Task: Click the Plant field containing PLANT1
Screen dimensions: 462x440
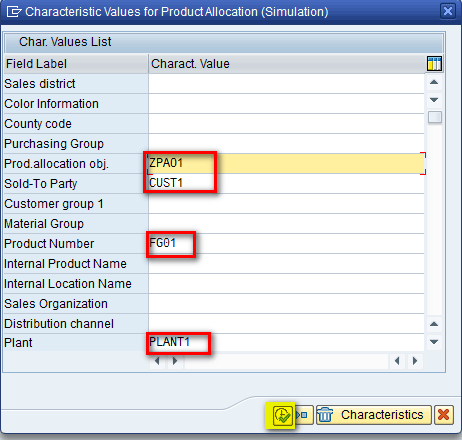Action: point(286,342)
